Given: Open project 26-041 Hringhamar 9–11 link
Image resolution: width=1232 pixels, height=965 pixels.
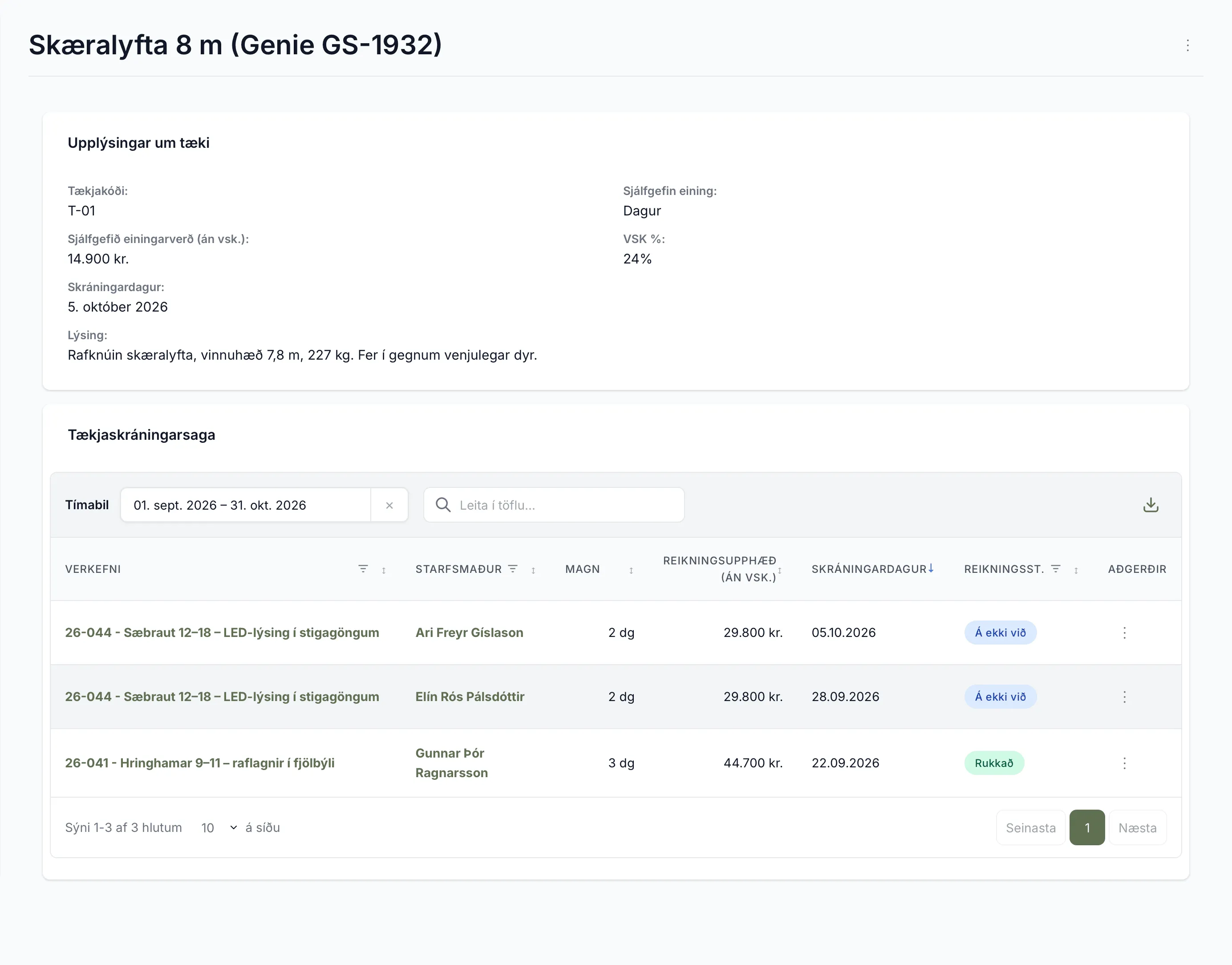Looking at the screenshot, I should pos(200,763).
